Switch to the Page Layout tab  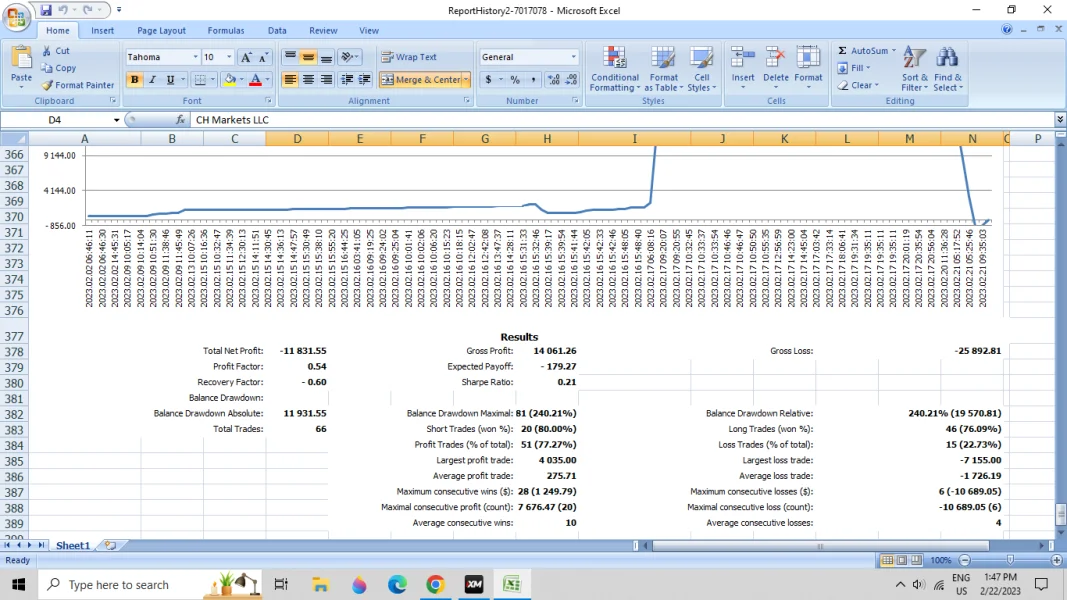coord(161,31)
